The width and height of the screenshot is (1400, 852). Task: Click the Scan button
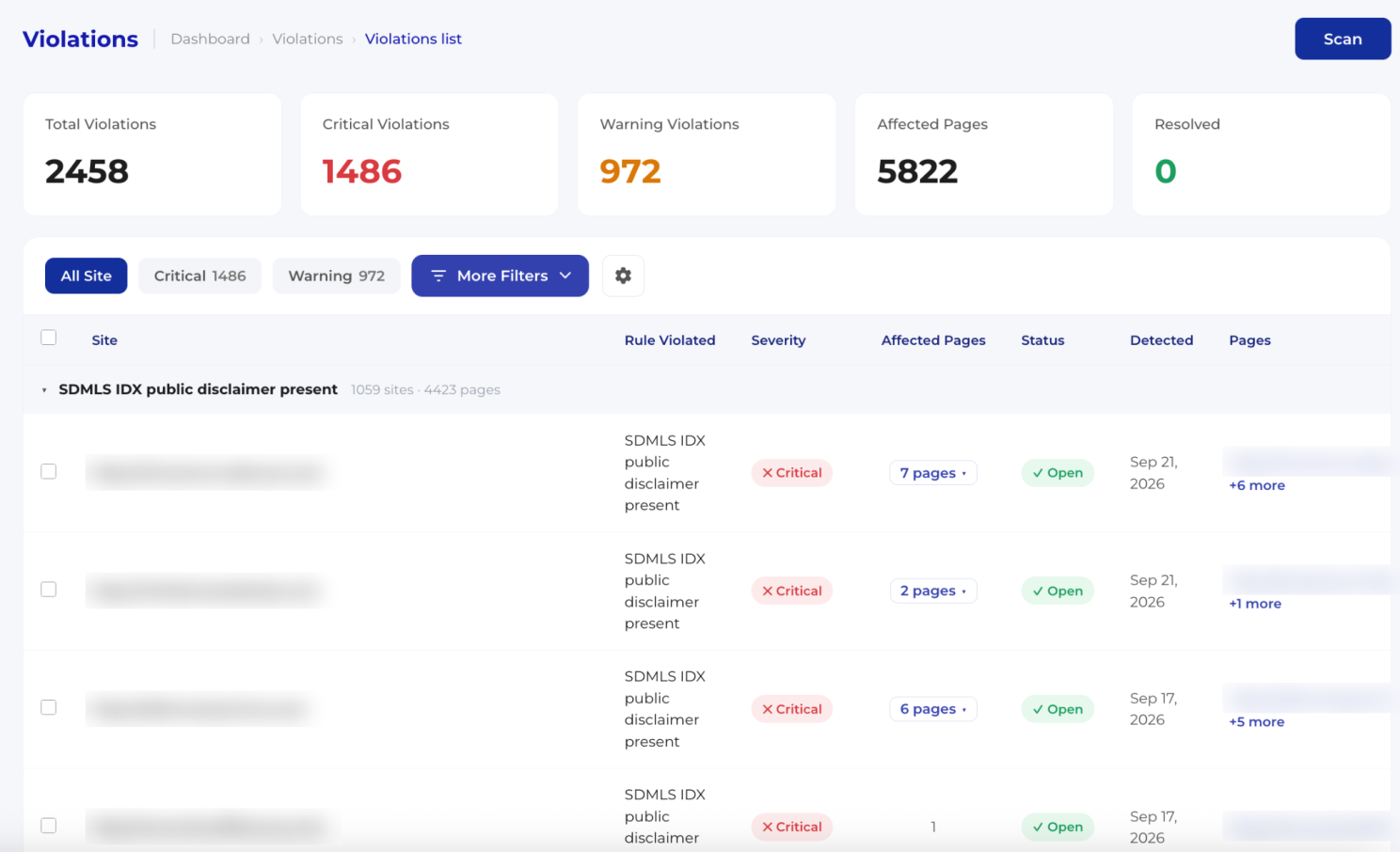(x=1343, y=39)
